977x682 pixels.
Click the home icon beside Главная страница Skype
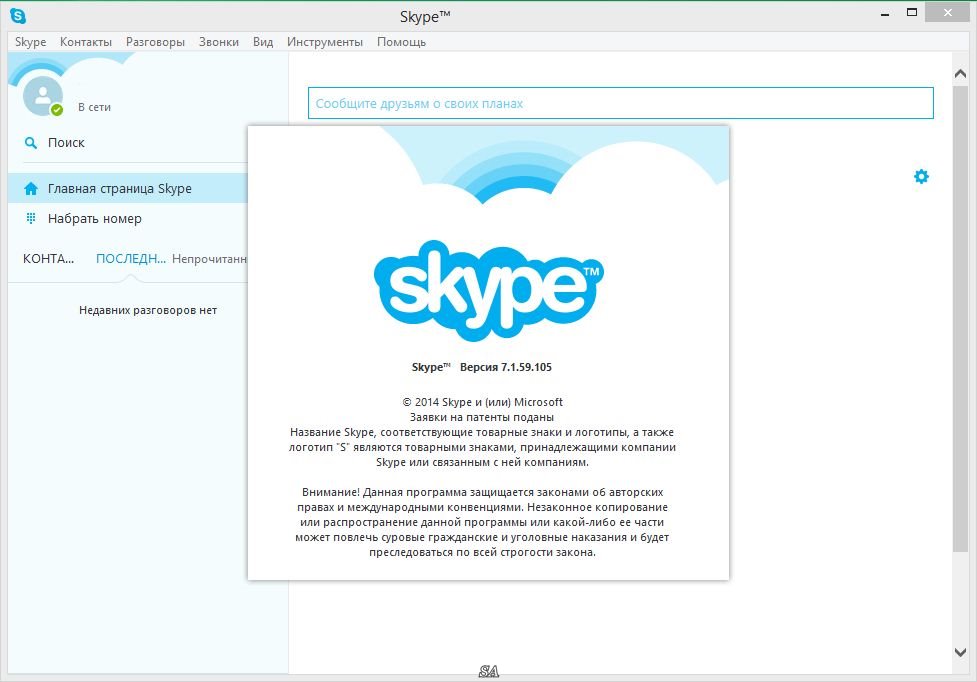31,189
